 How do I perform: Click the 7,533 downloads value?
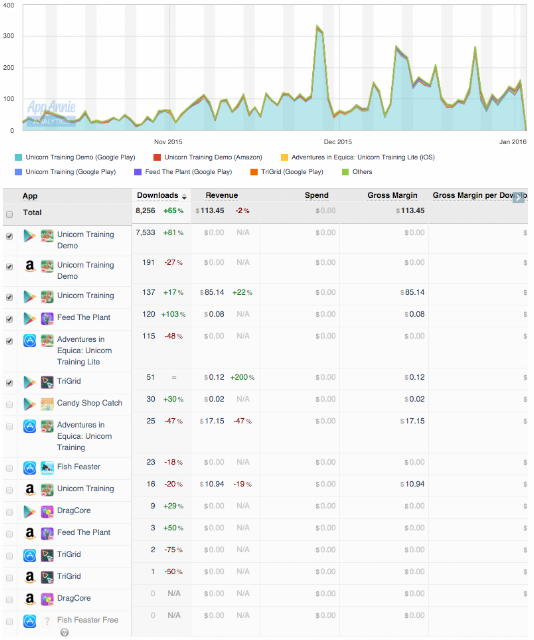coord(145,233)
